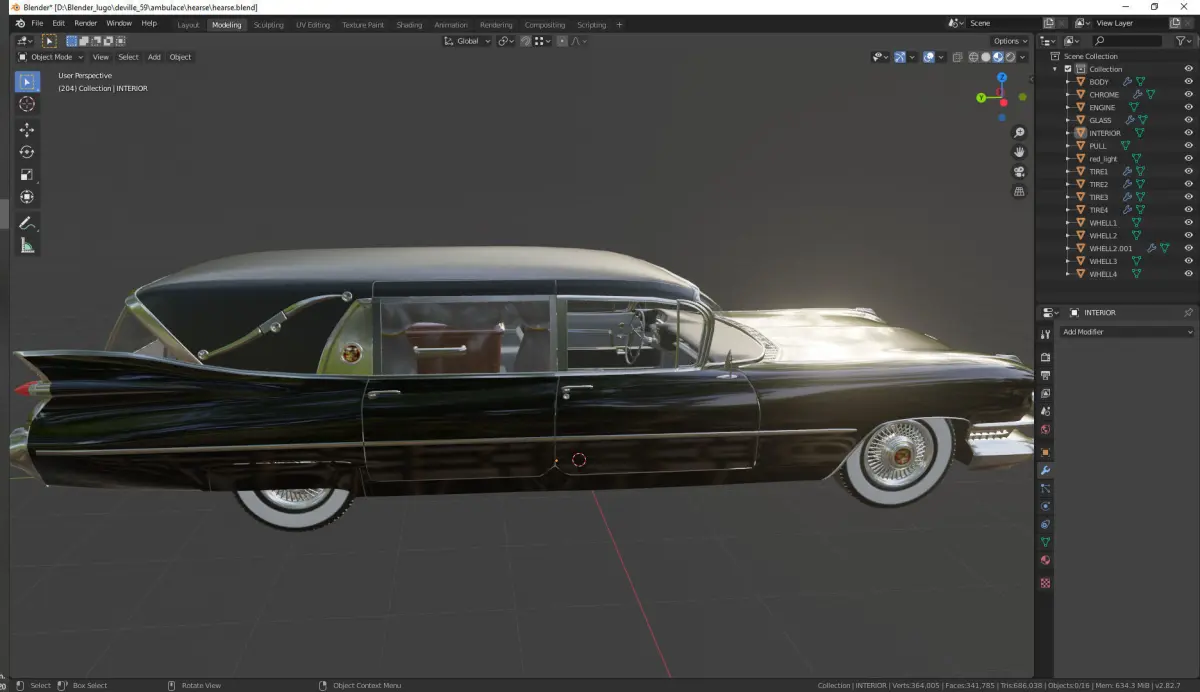
Task: Hide the INTERIOR object
Action: pos(1188,133)
